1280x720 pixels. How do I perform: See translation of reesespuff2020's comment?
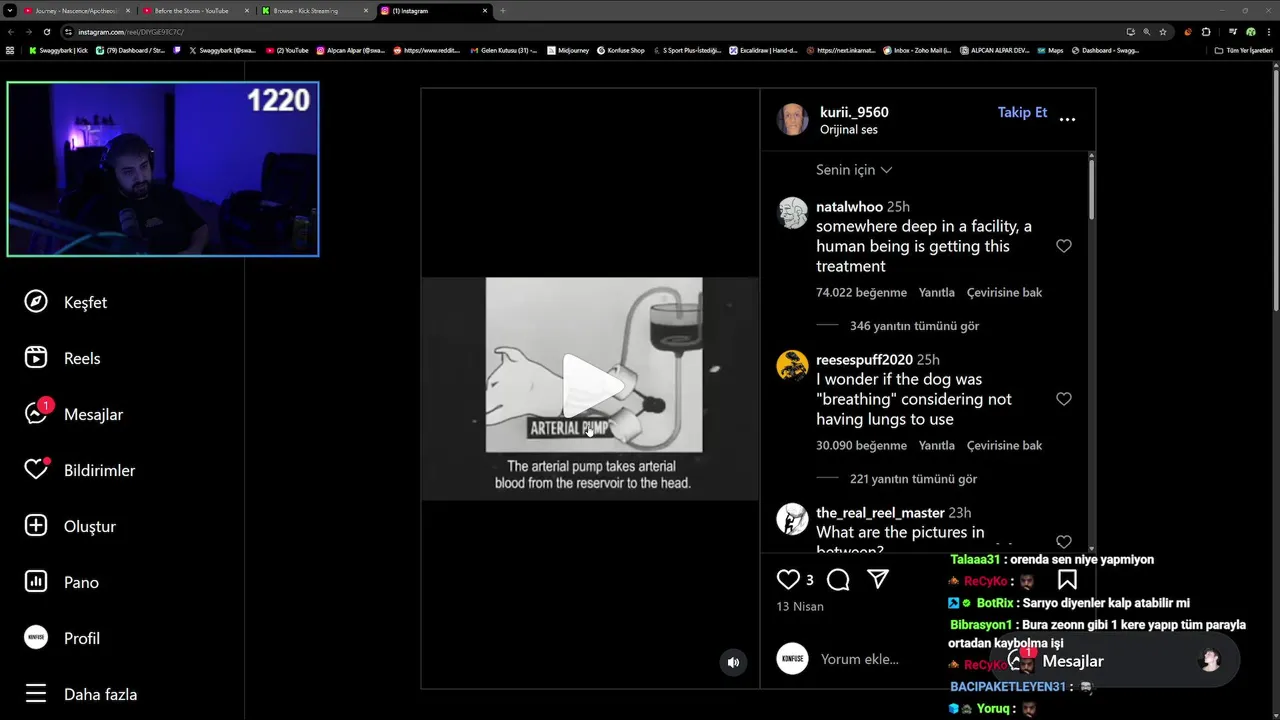(x=1004, y=446)
